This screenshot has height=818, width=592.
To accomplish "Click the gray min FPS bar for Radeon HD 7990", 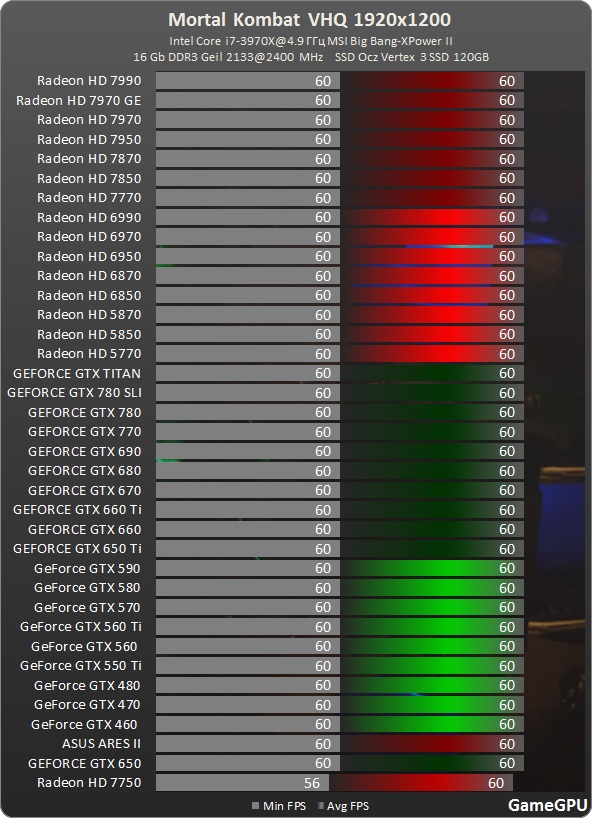I will tap(248, 81).
